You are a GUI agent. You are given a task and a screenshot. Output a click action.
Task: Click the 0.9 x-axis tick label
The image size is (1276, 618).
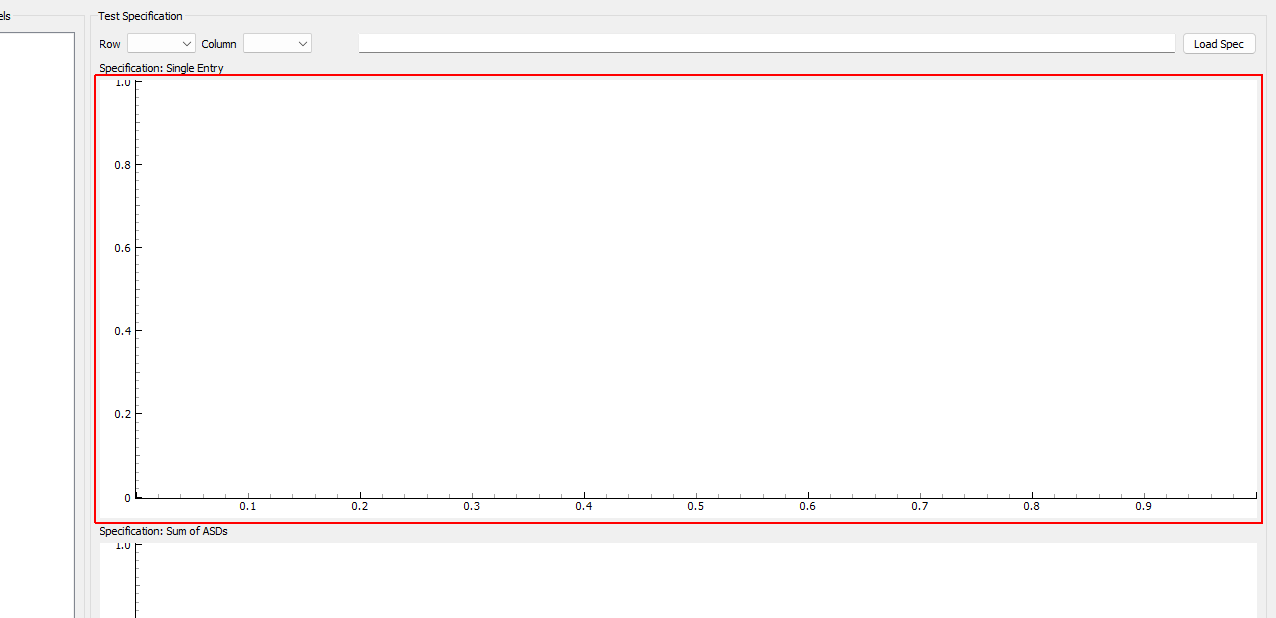[1144, 507]
